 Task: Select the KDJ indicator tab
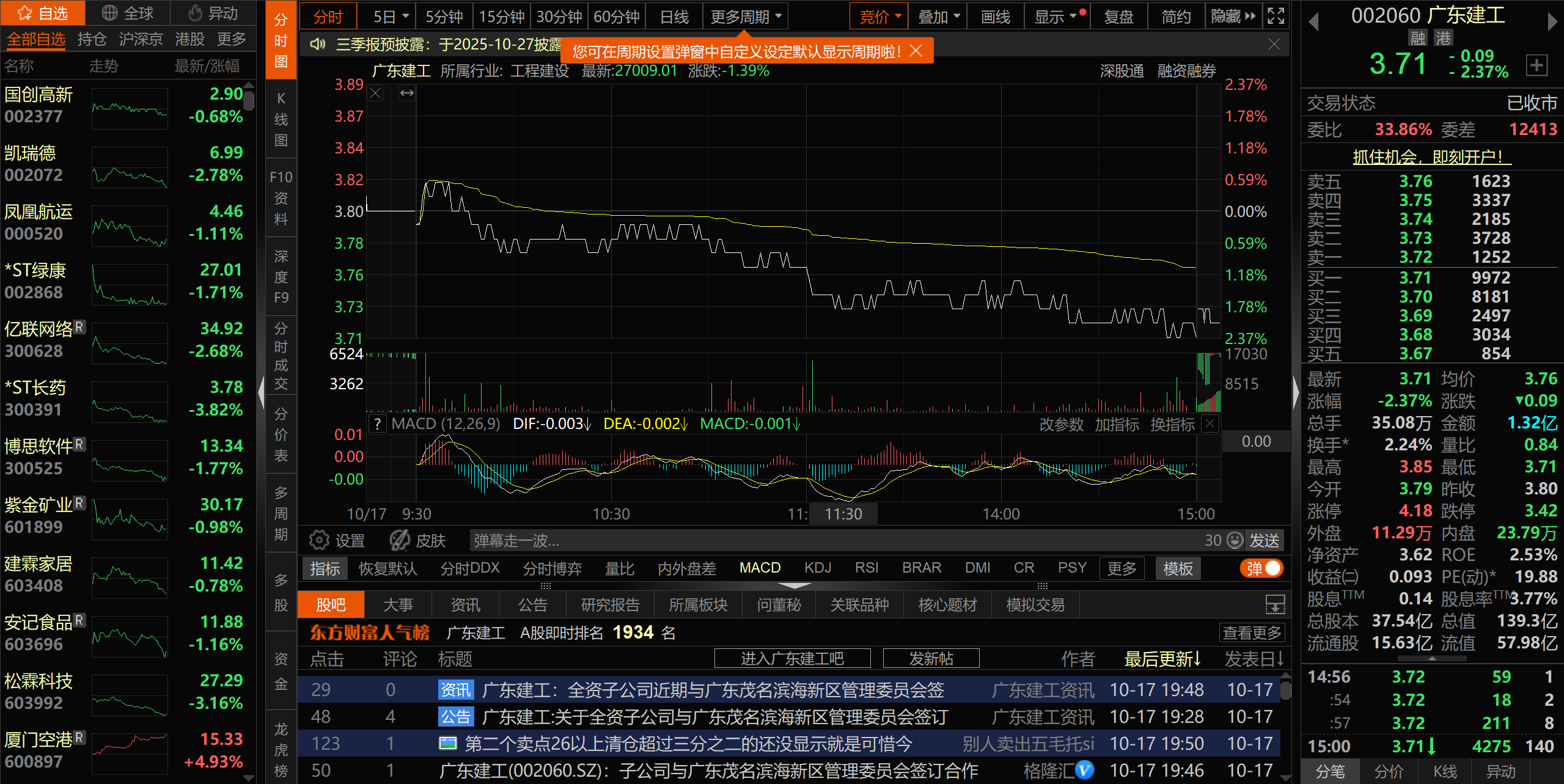click(817, 568)
